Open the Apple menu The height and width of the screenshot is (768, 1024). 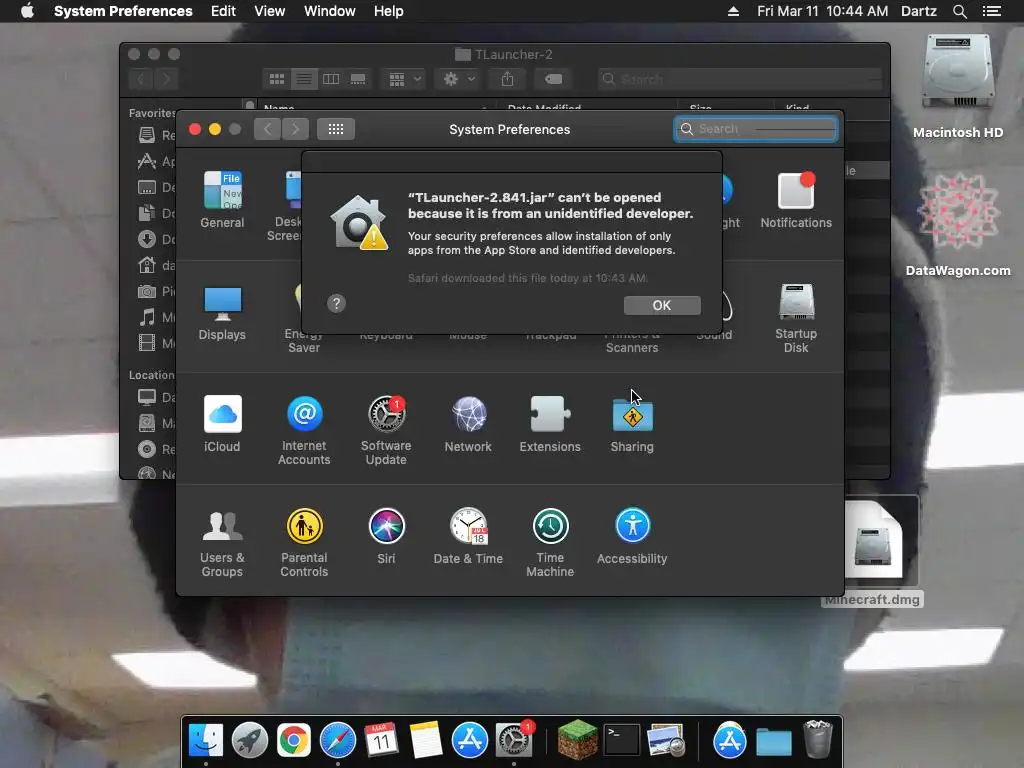(x=27, y=11)
